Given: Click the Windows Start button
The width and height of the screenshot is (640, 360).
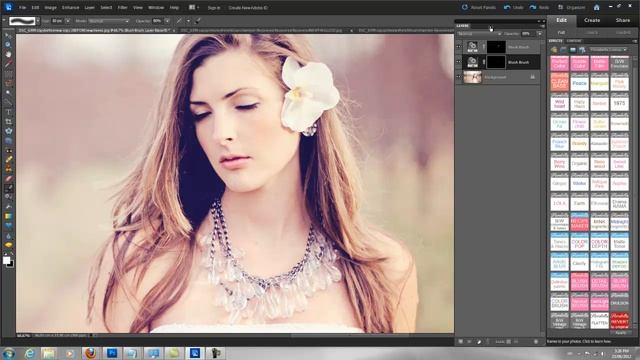Looking at the screenshot, I should click(x=9, y=353).
